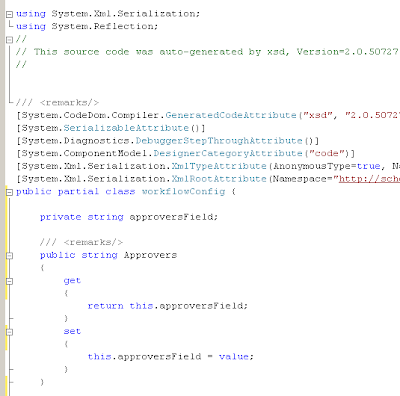Click the Approvers property name
The width and height of the screenshot is (400, 396).
(150, 255)
